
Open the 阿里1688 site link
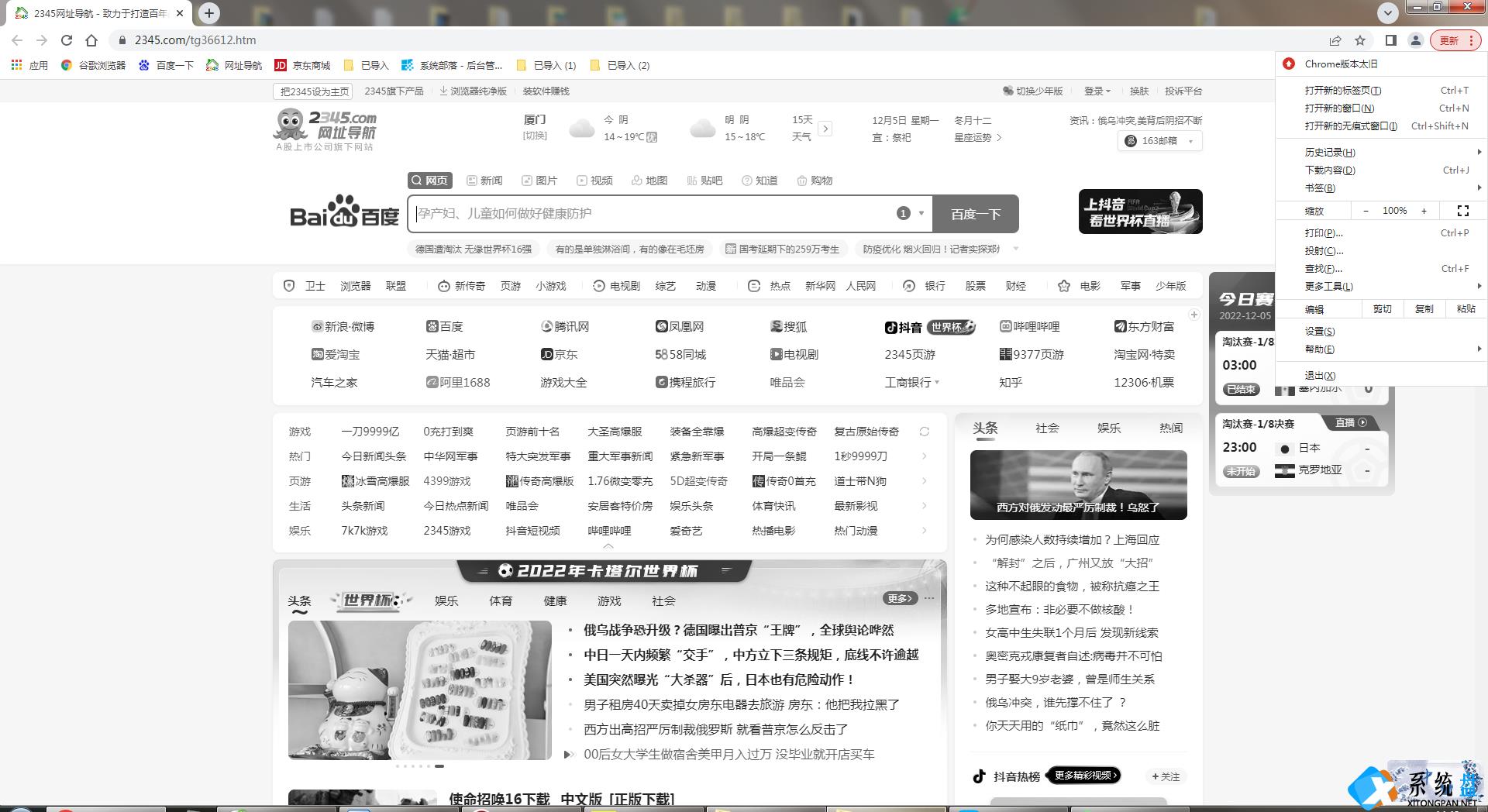(x=458, y=382)
